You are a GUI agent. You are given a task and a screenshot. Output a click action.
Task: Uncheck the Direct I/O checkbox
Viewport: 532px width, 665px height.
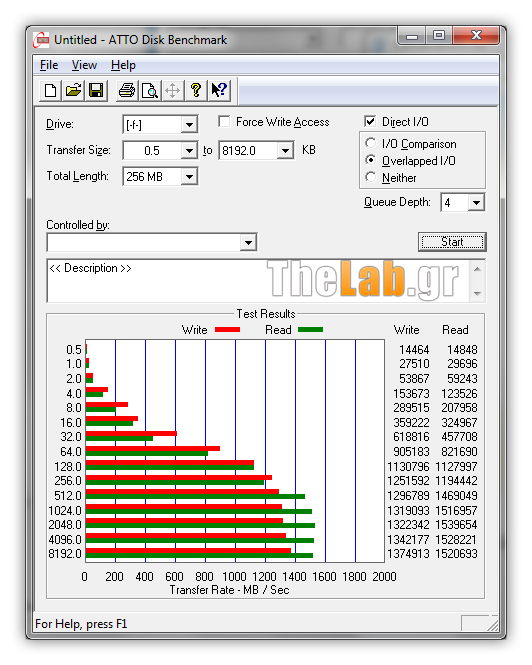tap(370, 122)
